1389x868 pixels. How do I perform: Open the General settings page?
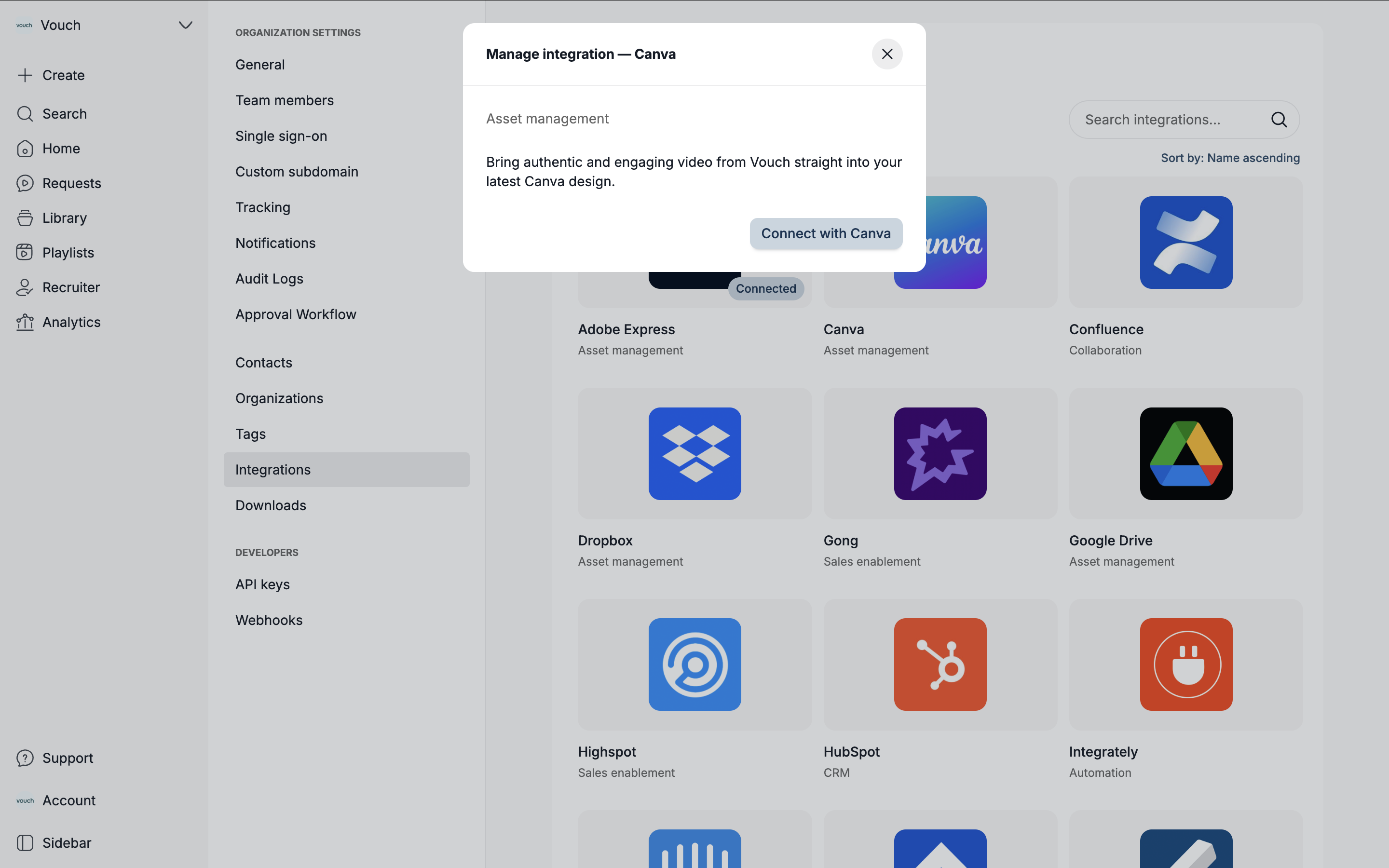pos(260,65)
